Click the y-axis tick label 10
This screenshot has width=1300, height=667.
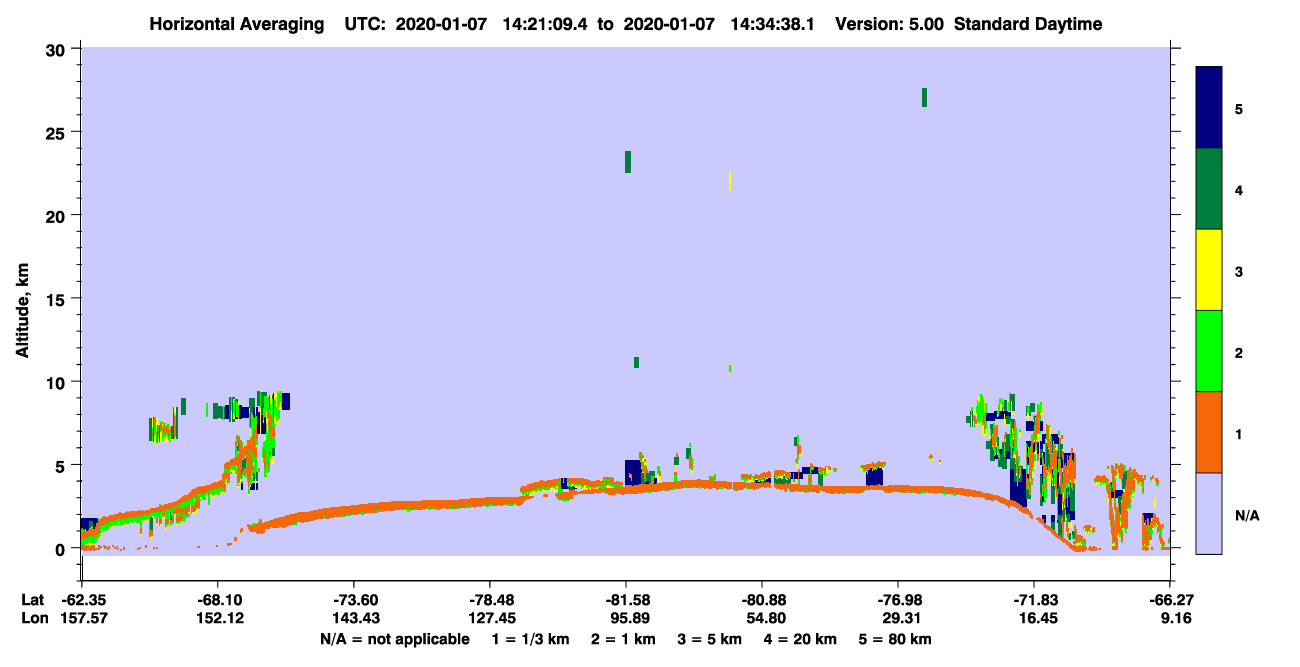click(58, 382)
